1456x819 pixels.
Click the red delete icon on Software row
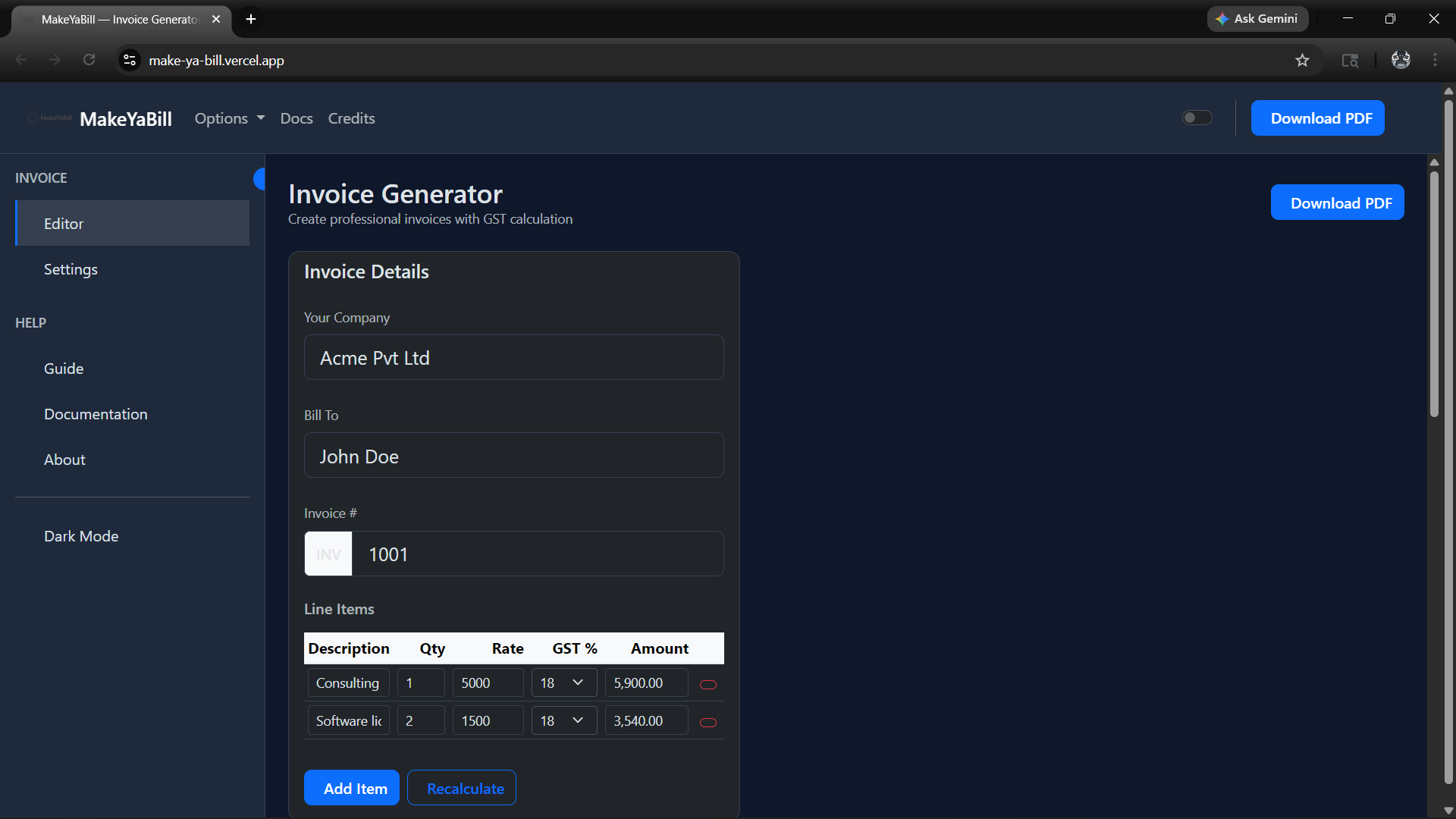pos(708,722)
